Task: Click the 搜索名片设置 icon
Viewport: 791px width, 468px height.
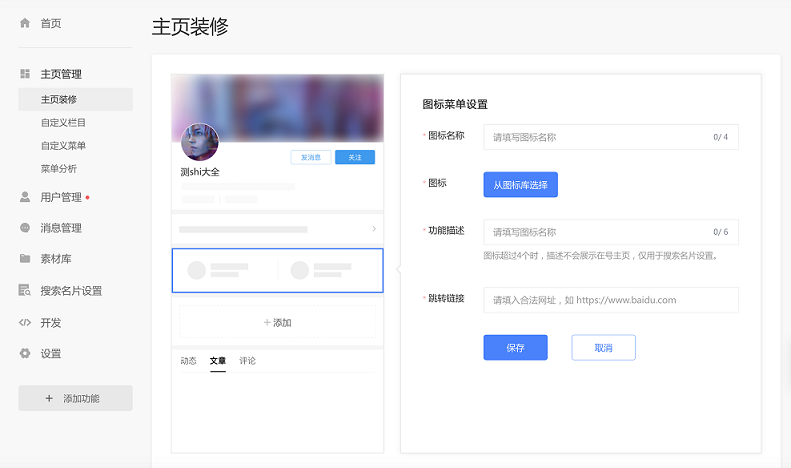Action: point(25,291)
